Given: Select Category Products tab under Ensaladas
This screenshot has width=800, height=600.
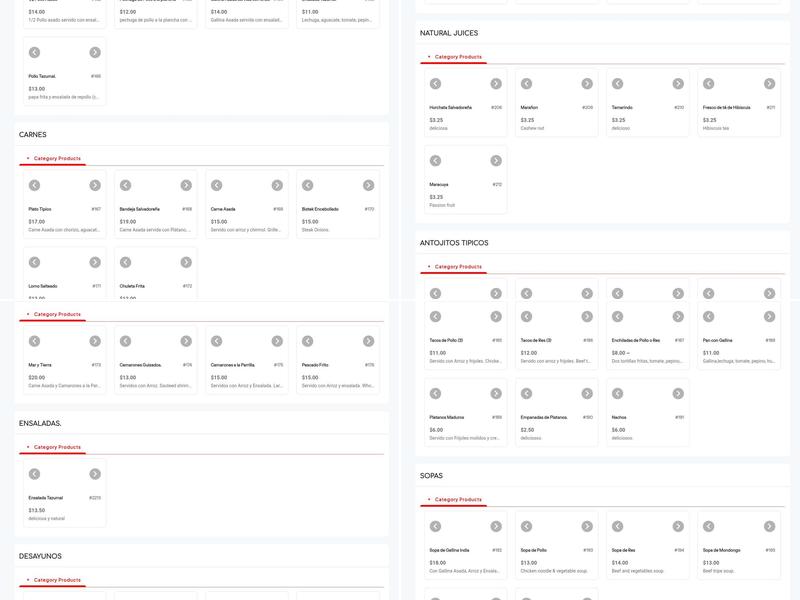Looking at the screenshot, I should 57,447.
